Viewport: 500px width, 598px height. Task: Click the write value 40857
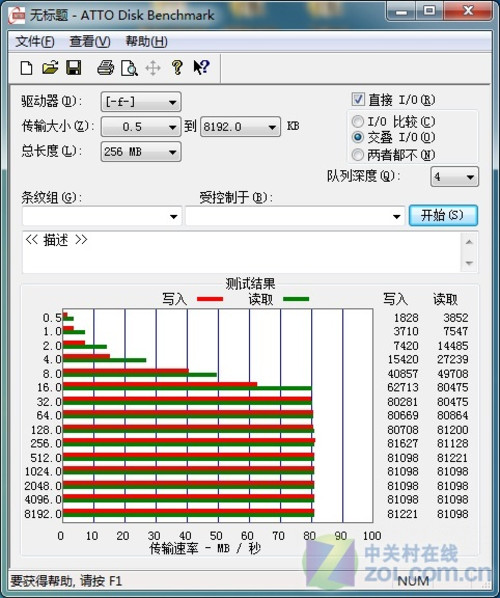point(403,373)
